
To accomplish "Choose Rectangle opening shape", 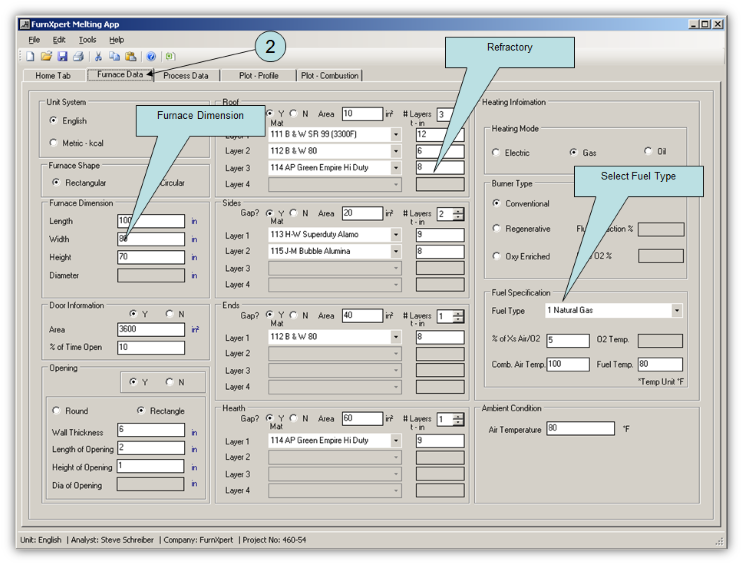I will click(141, 410).
